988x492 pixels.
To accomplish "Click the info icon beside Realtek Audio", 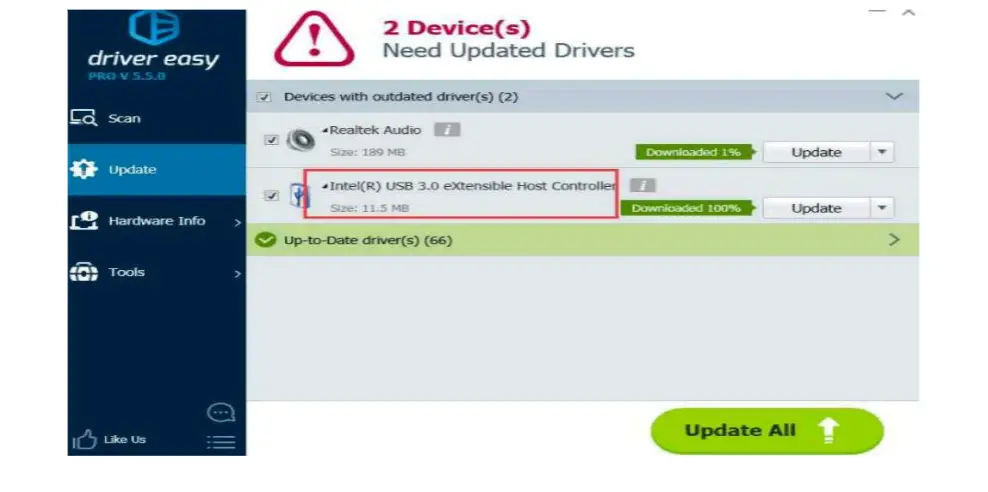I will pyautogui.click(x=447, y=130).
